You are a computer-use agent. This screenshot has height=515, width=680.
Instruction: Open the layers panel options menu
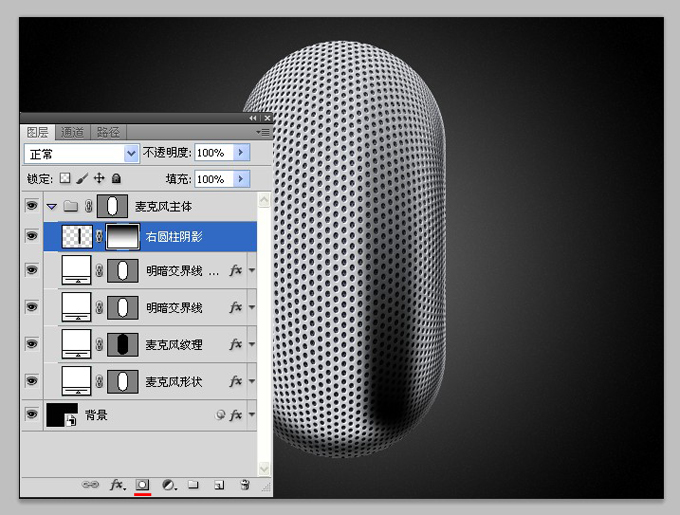click(263, 132)
